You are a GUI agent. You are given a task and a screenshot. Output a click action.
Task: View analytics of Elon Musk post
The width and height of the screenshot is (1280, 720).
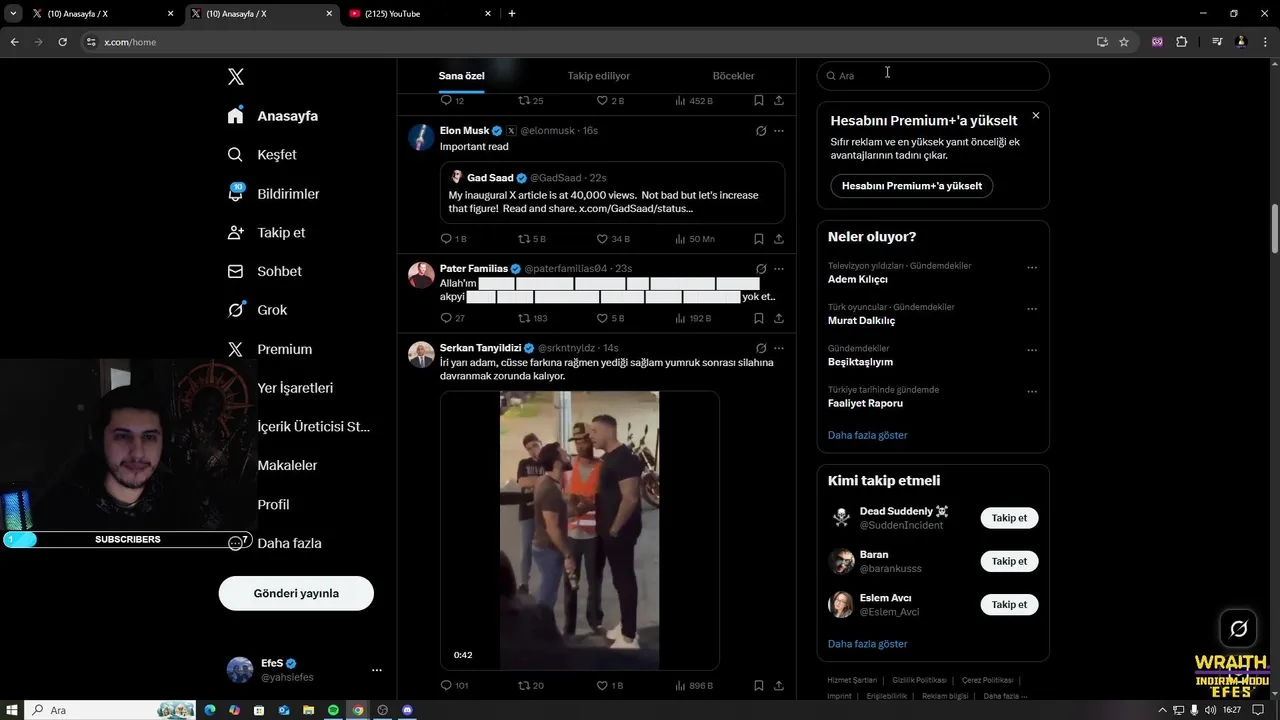pos(695,239)
